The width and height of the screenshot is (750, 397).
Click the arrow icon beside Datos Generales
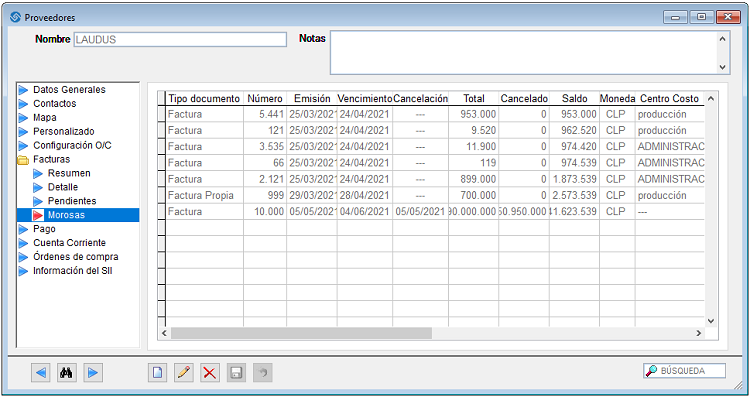23,90
